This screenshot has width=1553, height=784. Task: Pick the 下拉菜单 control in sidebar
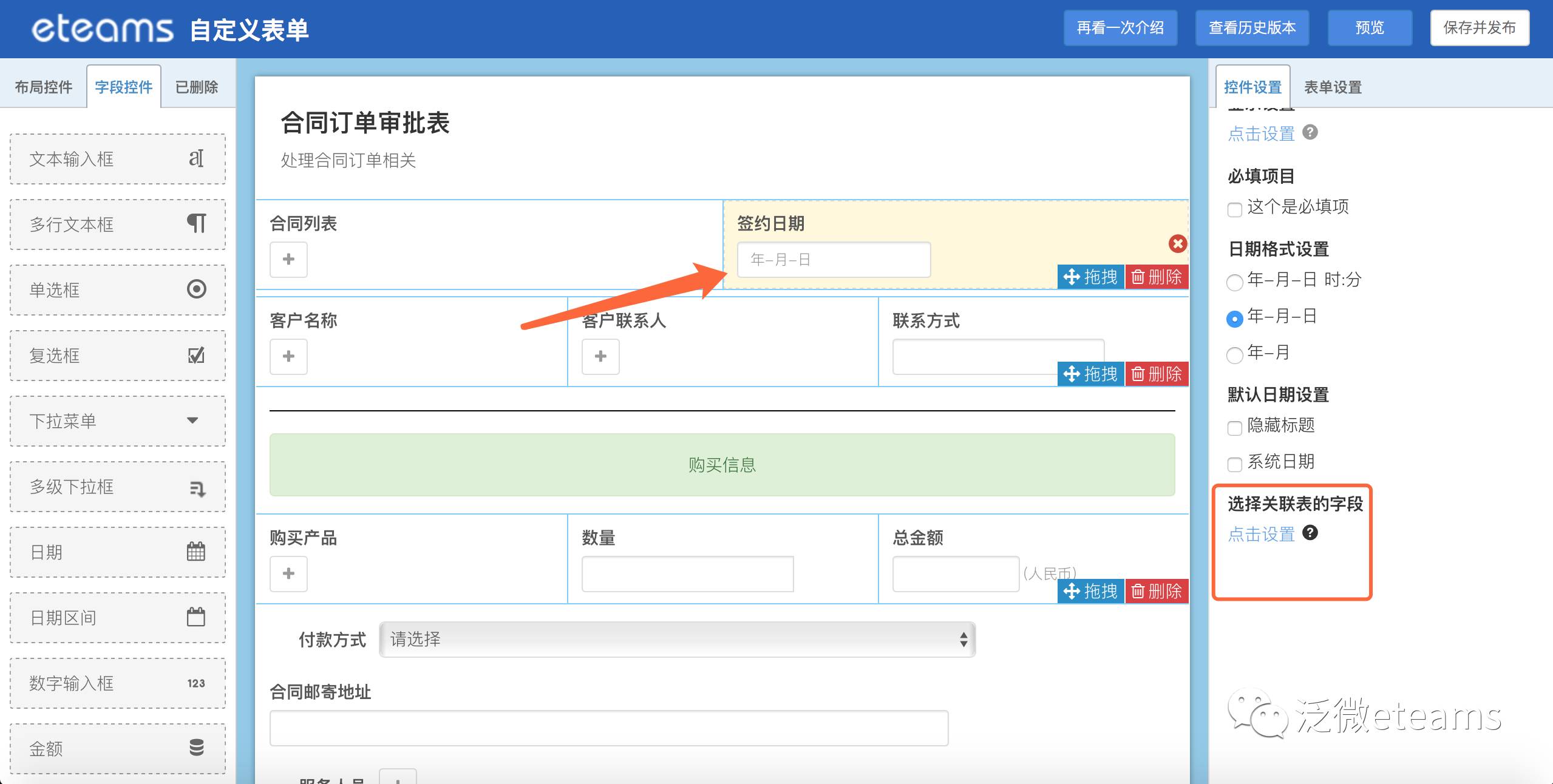[x=118, y=421]
